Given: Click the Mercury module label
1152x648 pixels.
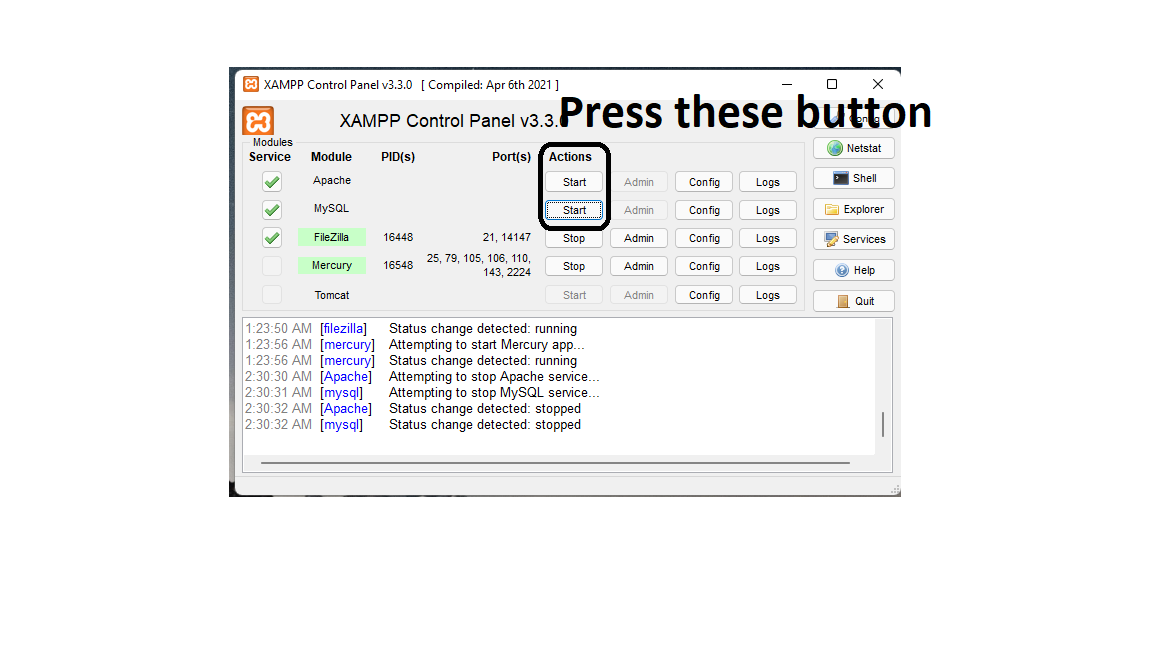Looking at the screenshot, I should pyautogui.click(x=331, y=265).
